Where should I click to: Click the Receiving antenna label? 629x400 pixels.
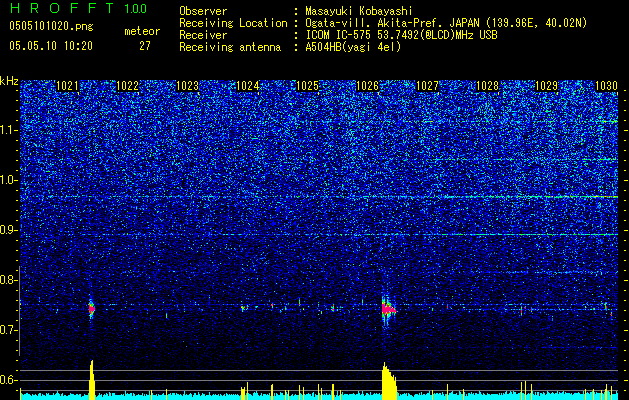pos(230,47)
